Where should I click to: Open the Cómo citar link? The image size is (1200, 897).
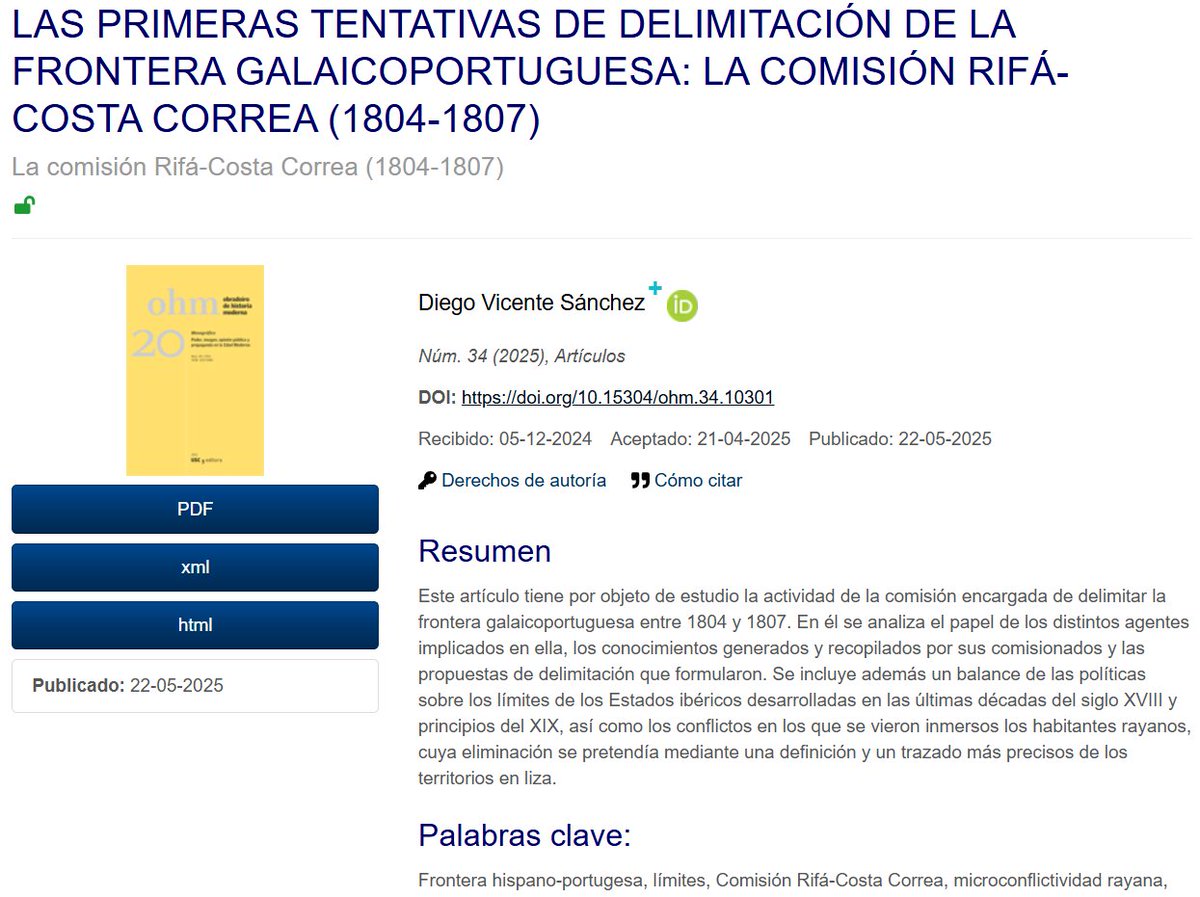[698, 481]
